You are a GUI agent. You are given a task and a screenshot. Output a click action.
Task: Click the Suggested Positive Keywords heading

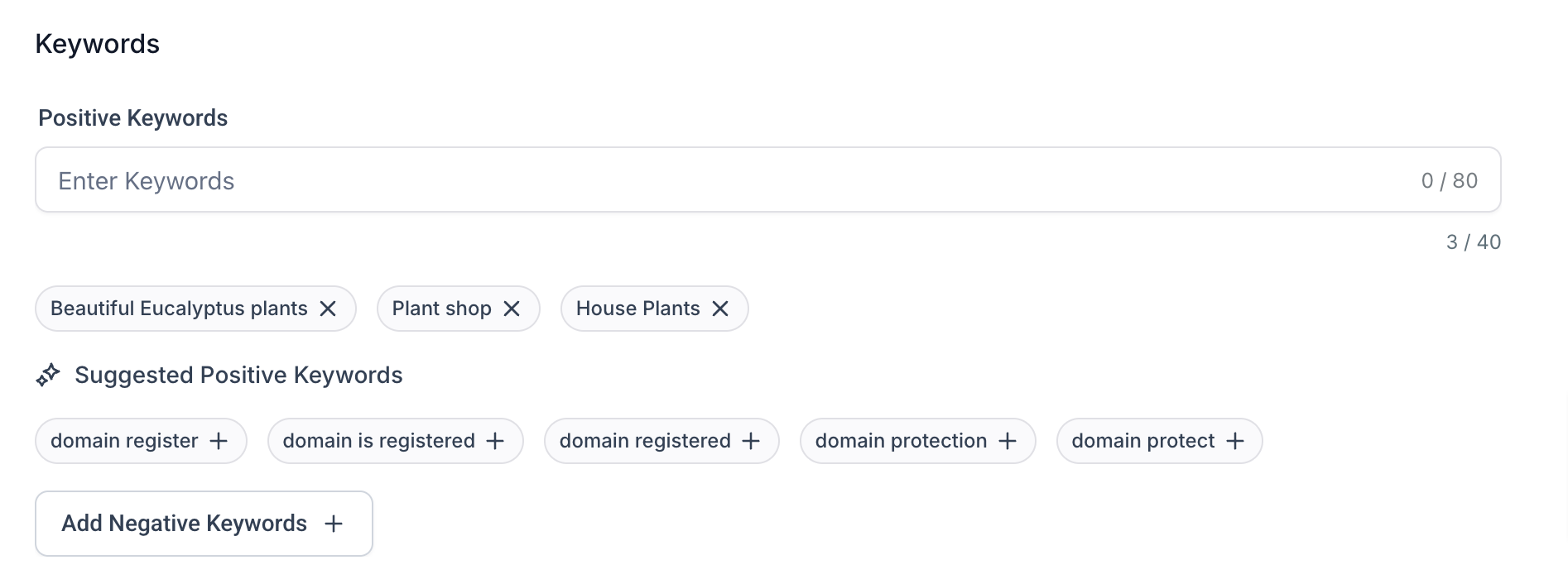(238, 375)
